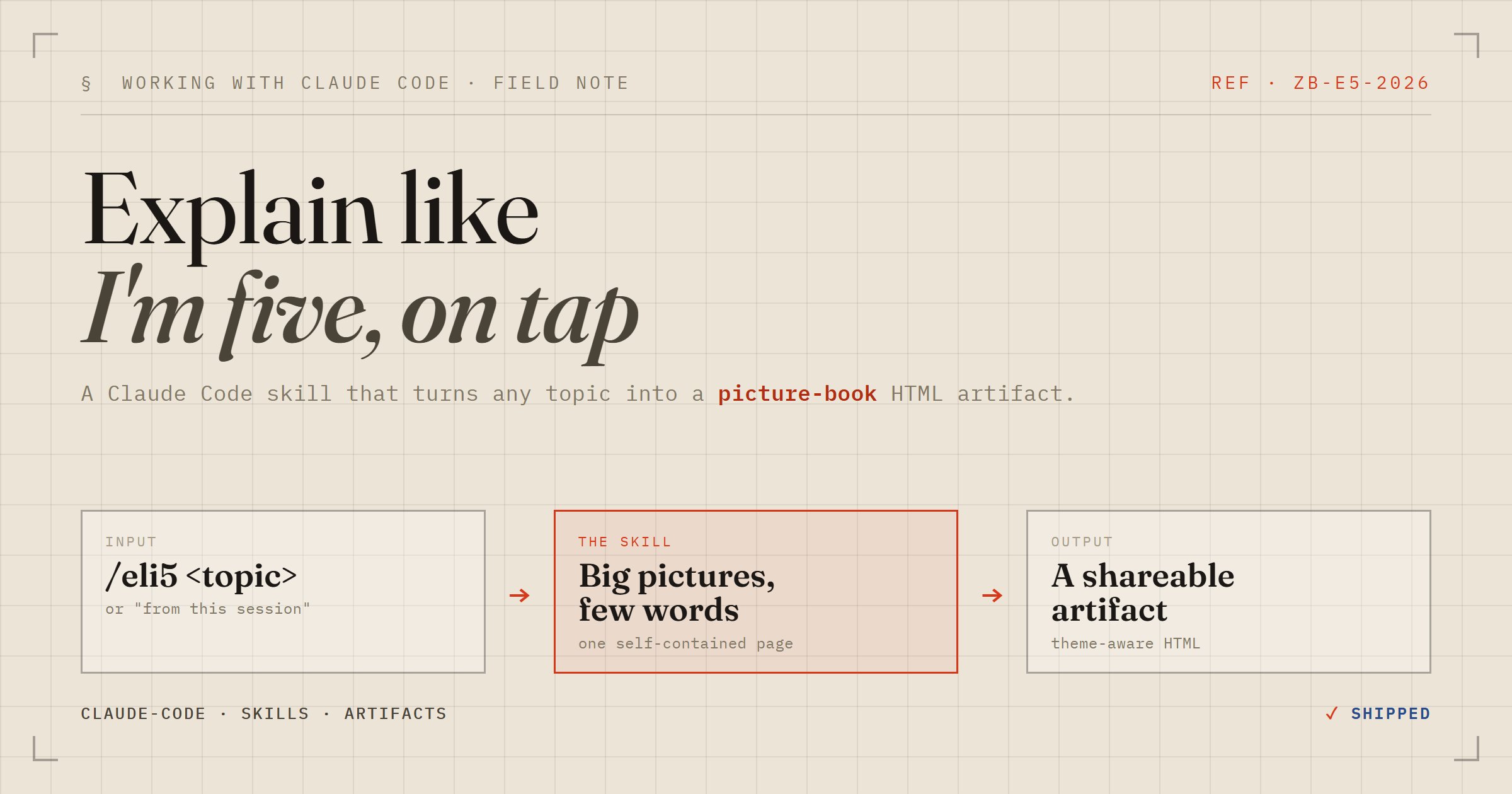Click the "ARTIFACTS" footer tag
Image resolution: width=1512 pixels, height=794 pixels.
click(396, 713)
